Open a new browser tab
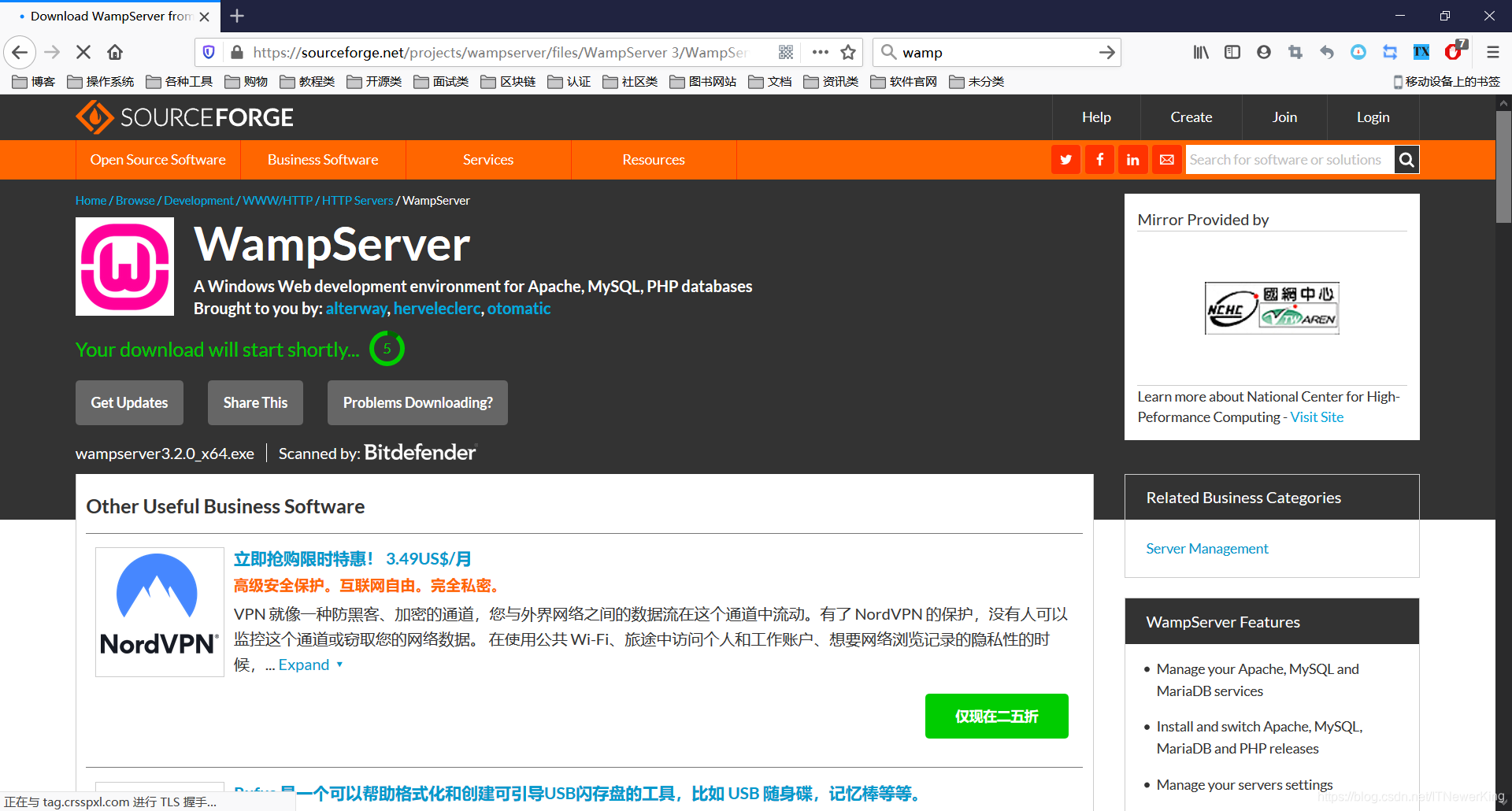This screenshot has width=1512, height=811. click(237, 16)
